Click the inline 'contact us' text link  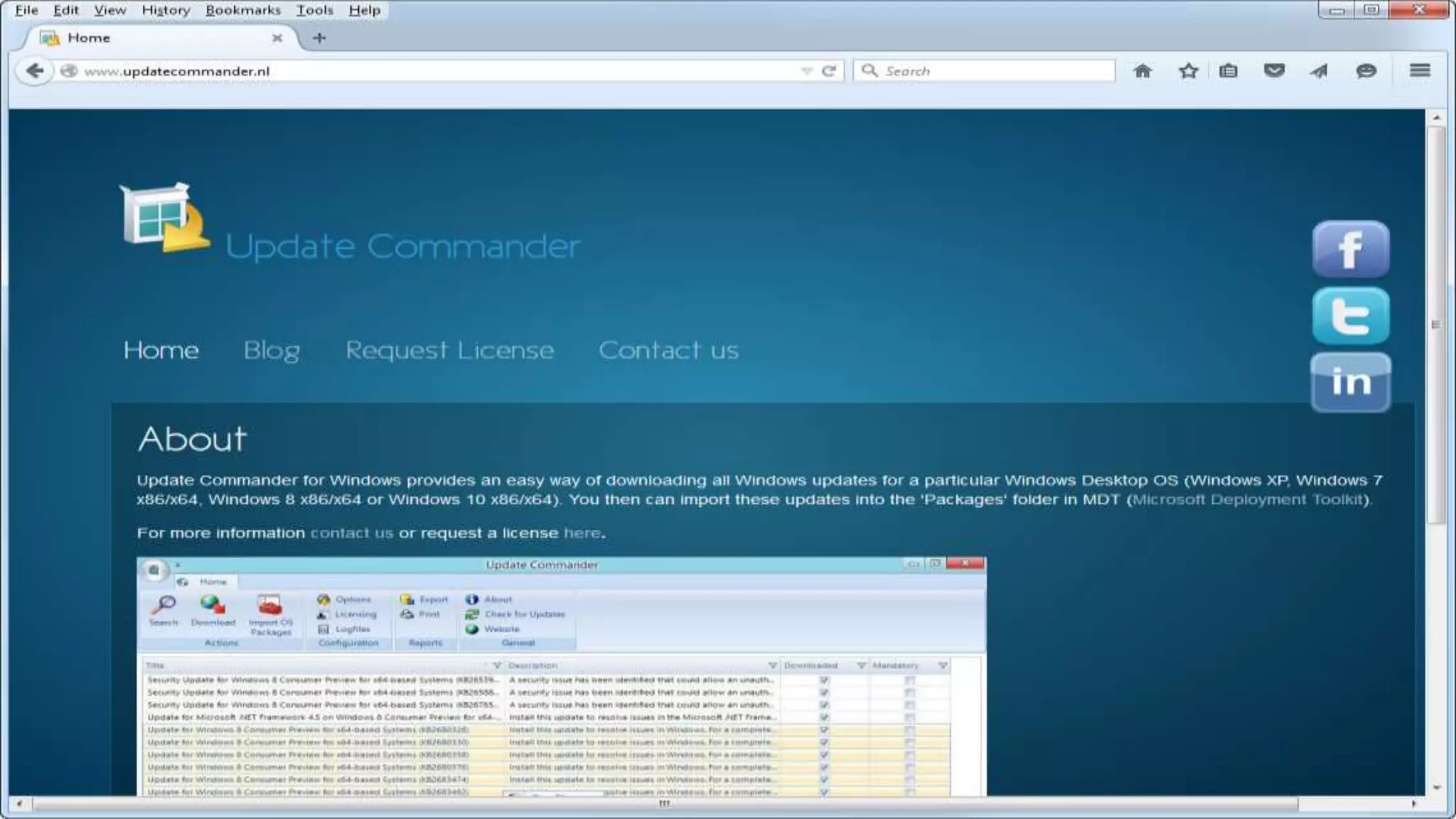point(351,532)
